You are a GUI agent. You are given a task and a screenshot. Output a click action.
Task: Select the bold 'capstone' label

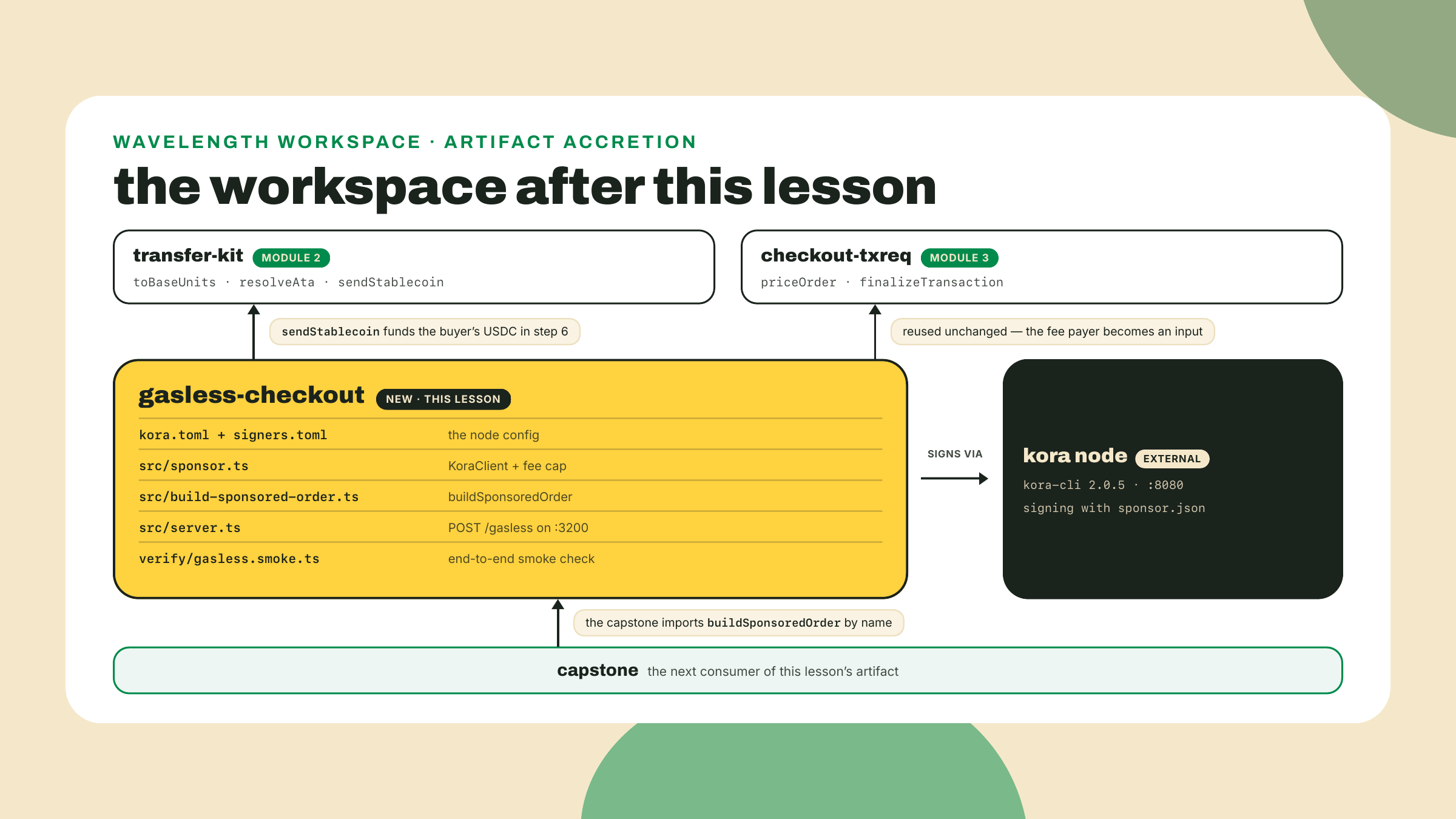click(598, 670)
